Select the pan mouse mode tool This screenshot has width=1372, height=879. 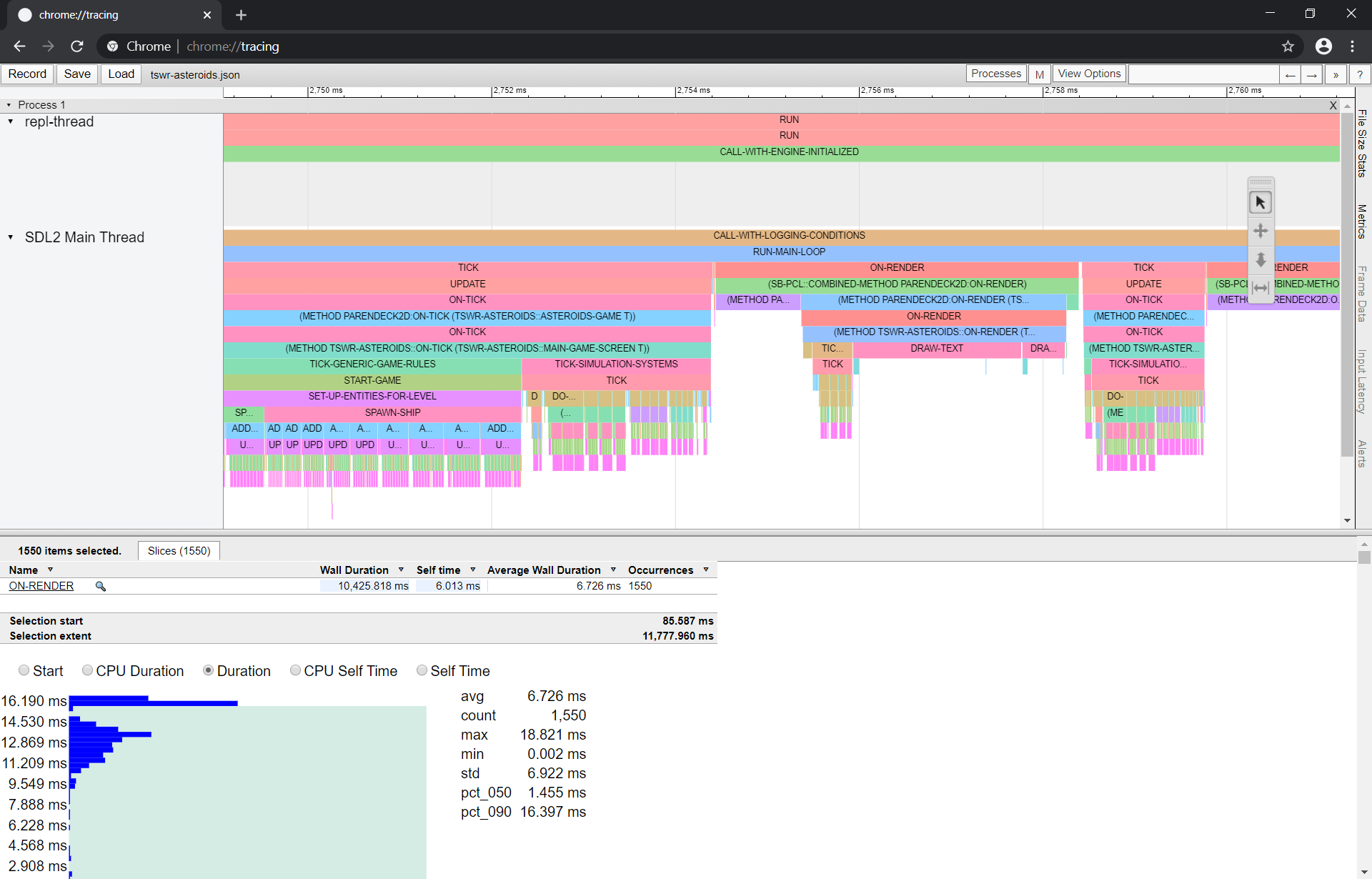pyautogui.click(x=1261, y=231)
